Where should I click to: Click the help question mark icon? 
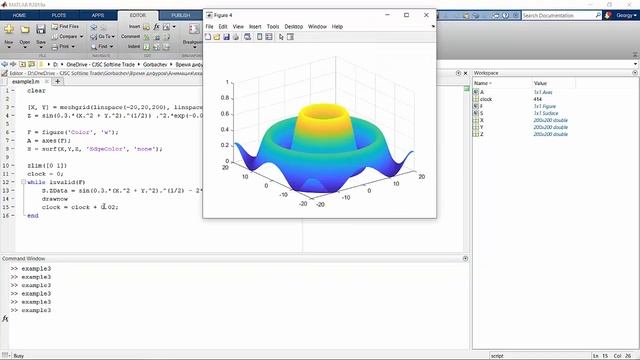[x=506, y=15]
